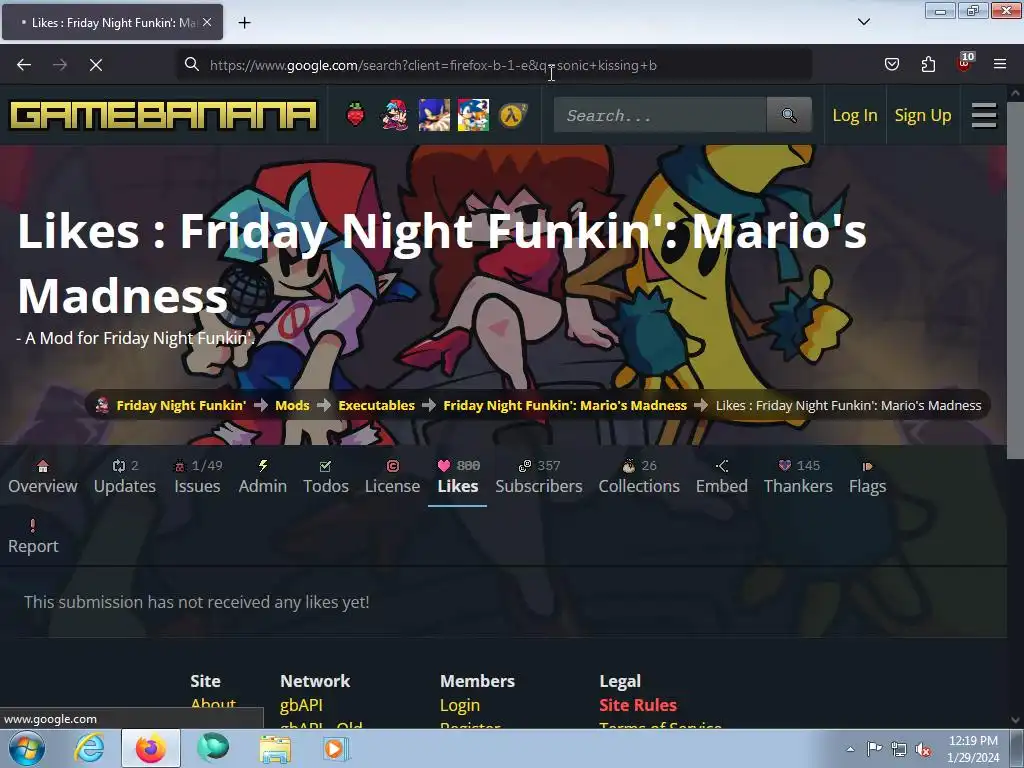Screen dimensions: 1024x768
Task: Open File Explorer folder on taskbar
Action: point(275,749)
